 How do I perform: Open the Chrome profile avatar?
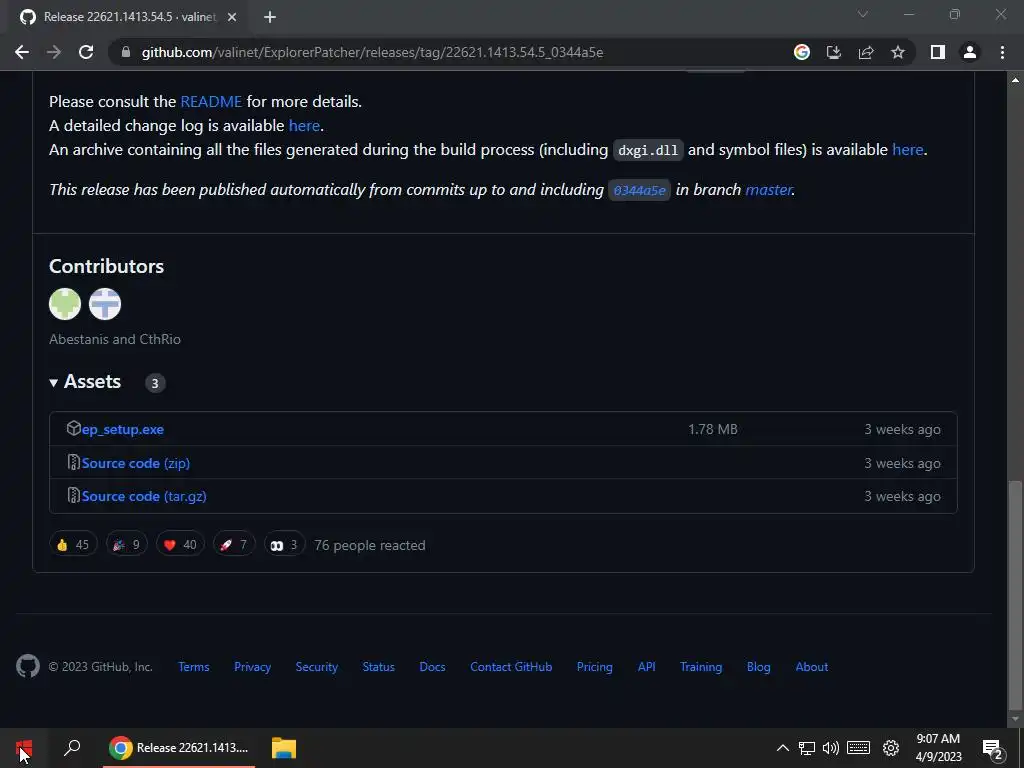(x=970, y=52)
